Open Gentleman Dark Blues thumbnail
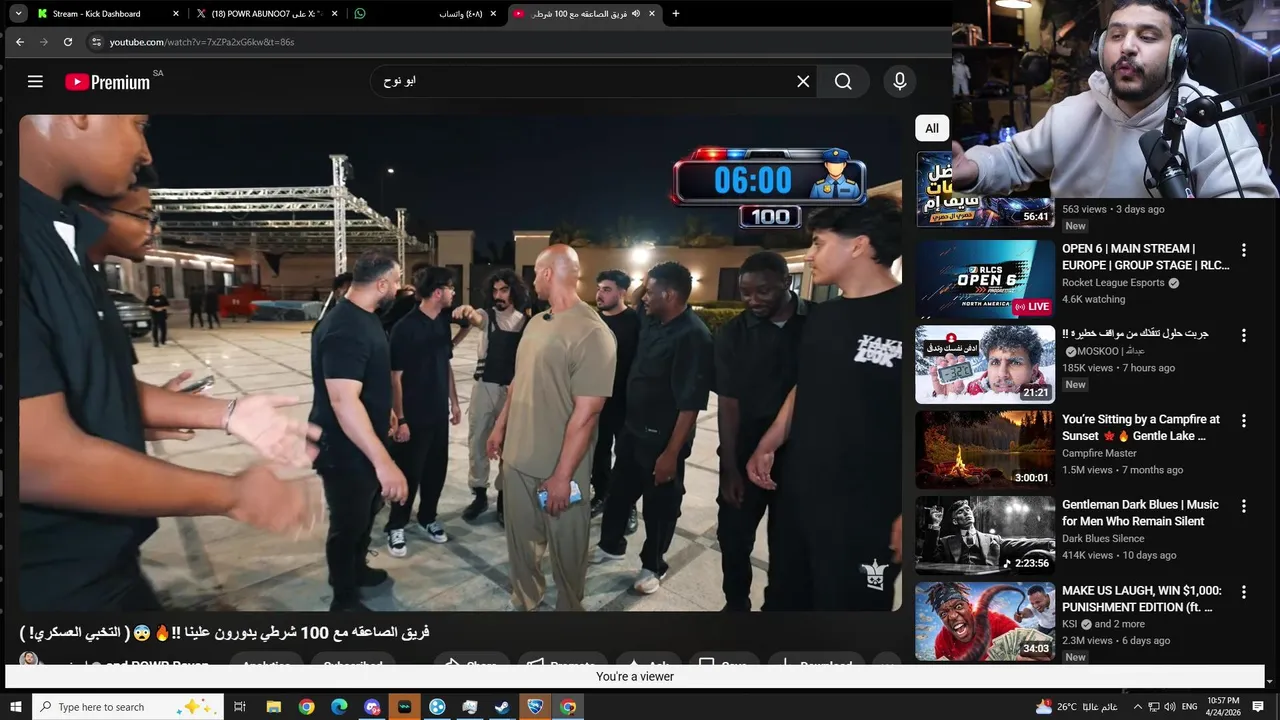The image size is (1280, 720). pyautogui.click(x=985, y=536)
